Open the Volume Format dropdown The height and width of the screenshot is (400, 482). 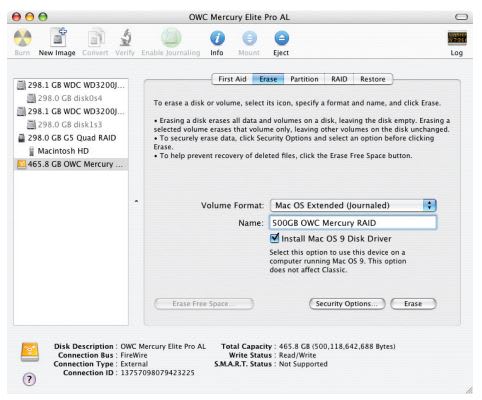(353, 205)
